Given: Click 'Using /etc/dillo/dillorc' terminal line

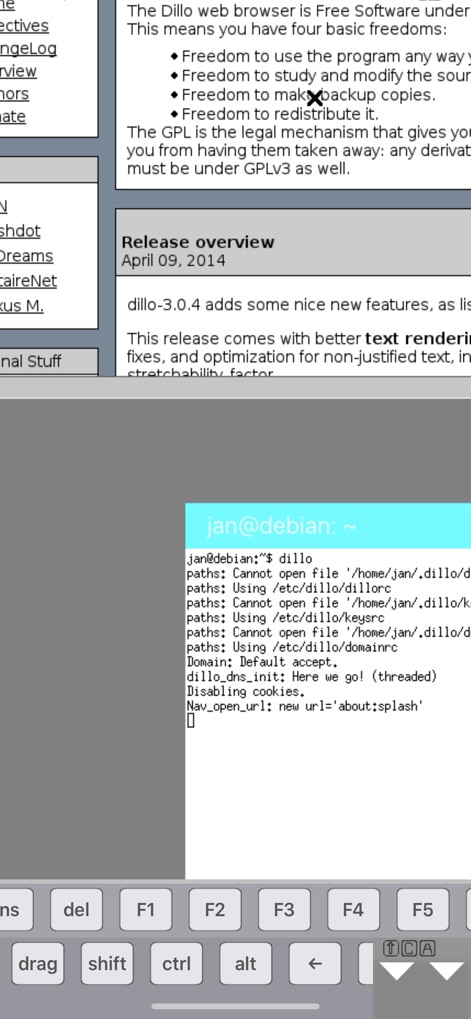Looking at the screenshot, I should (289, 588).
